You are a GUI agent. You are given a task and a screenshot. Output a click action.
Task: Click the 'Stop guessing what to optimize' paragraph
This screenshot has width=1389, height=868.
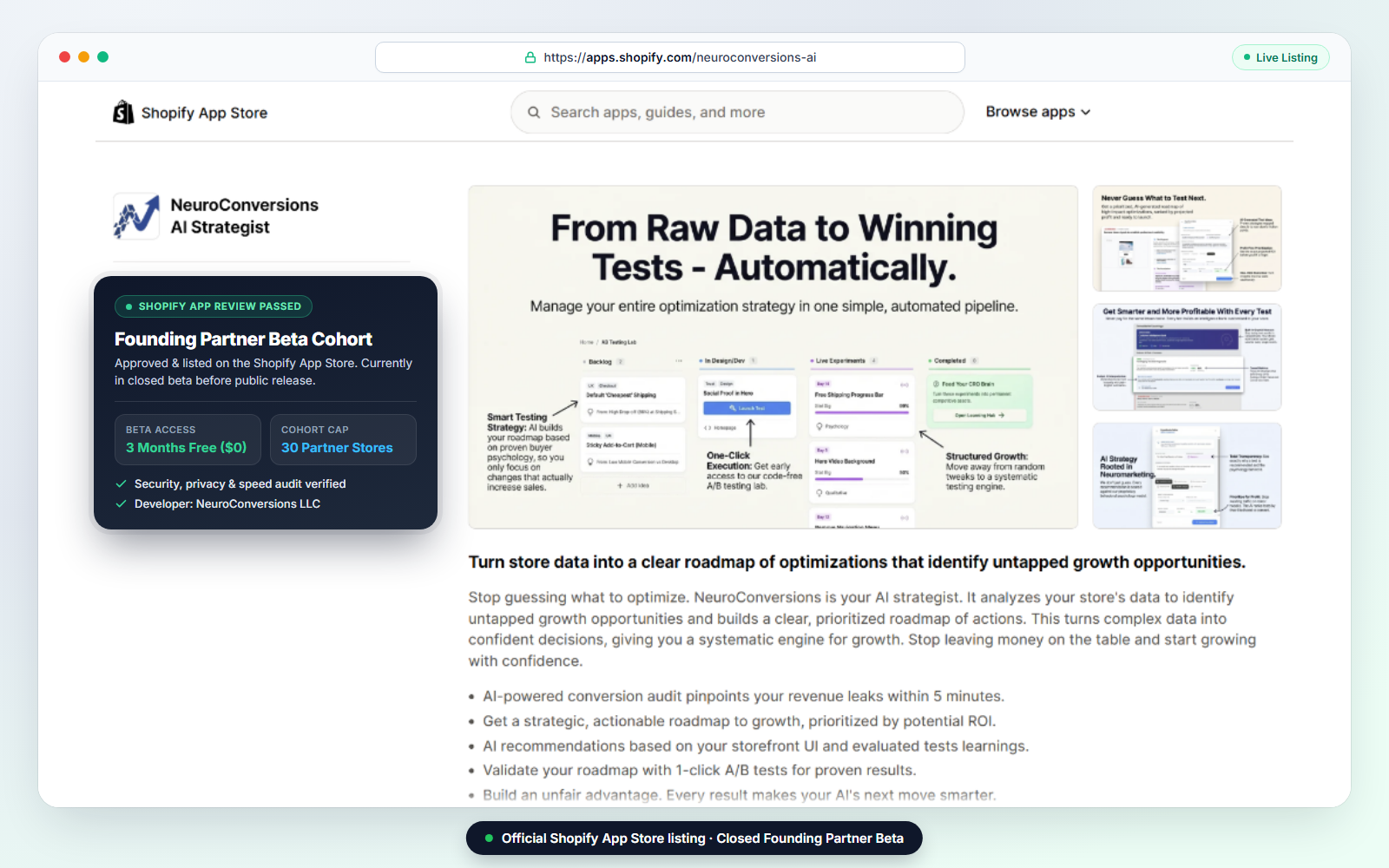862,629
